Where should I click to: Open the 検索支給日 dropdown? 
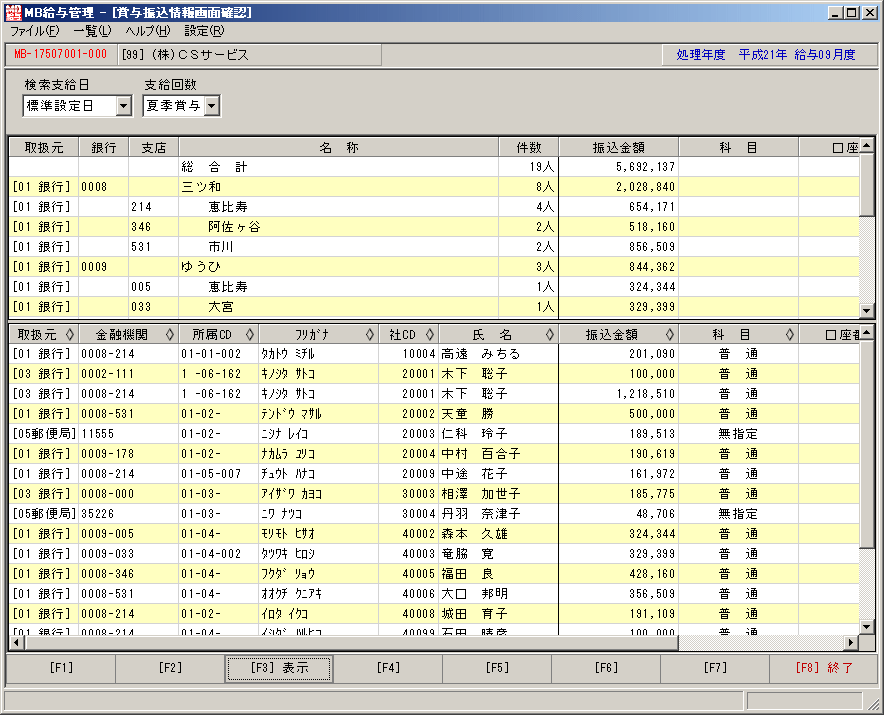123,106
